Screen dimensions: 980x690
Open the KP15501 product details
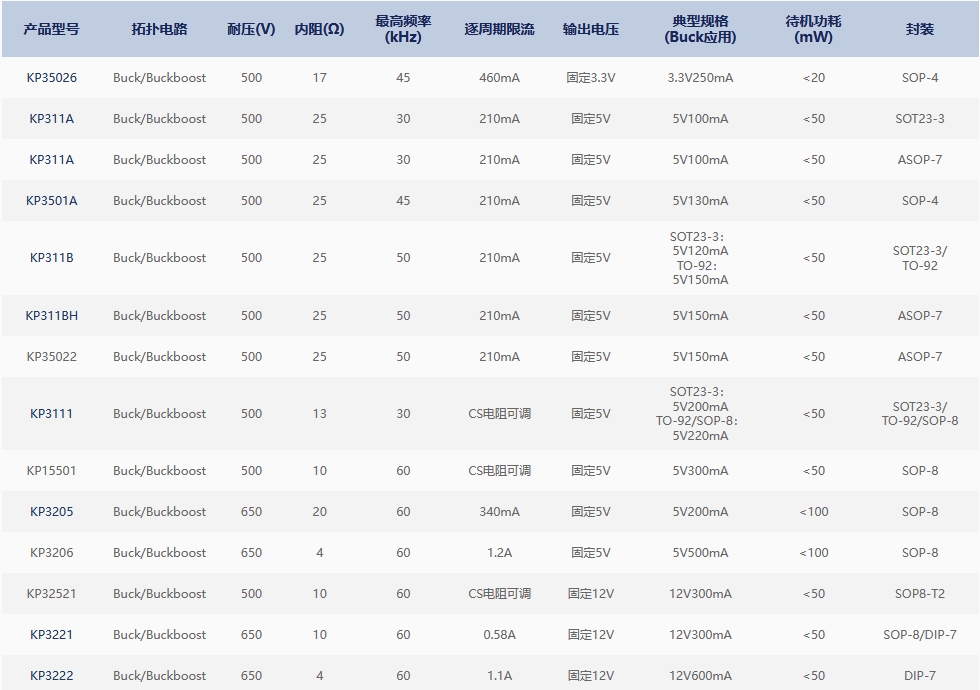(x=51, y=470)
